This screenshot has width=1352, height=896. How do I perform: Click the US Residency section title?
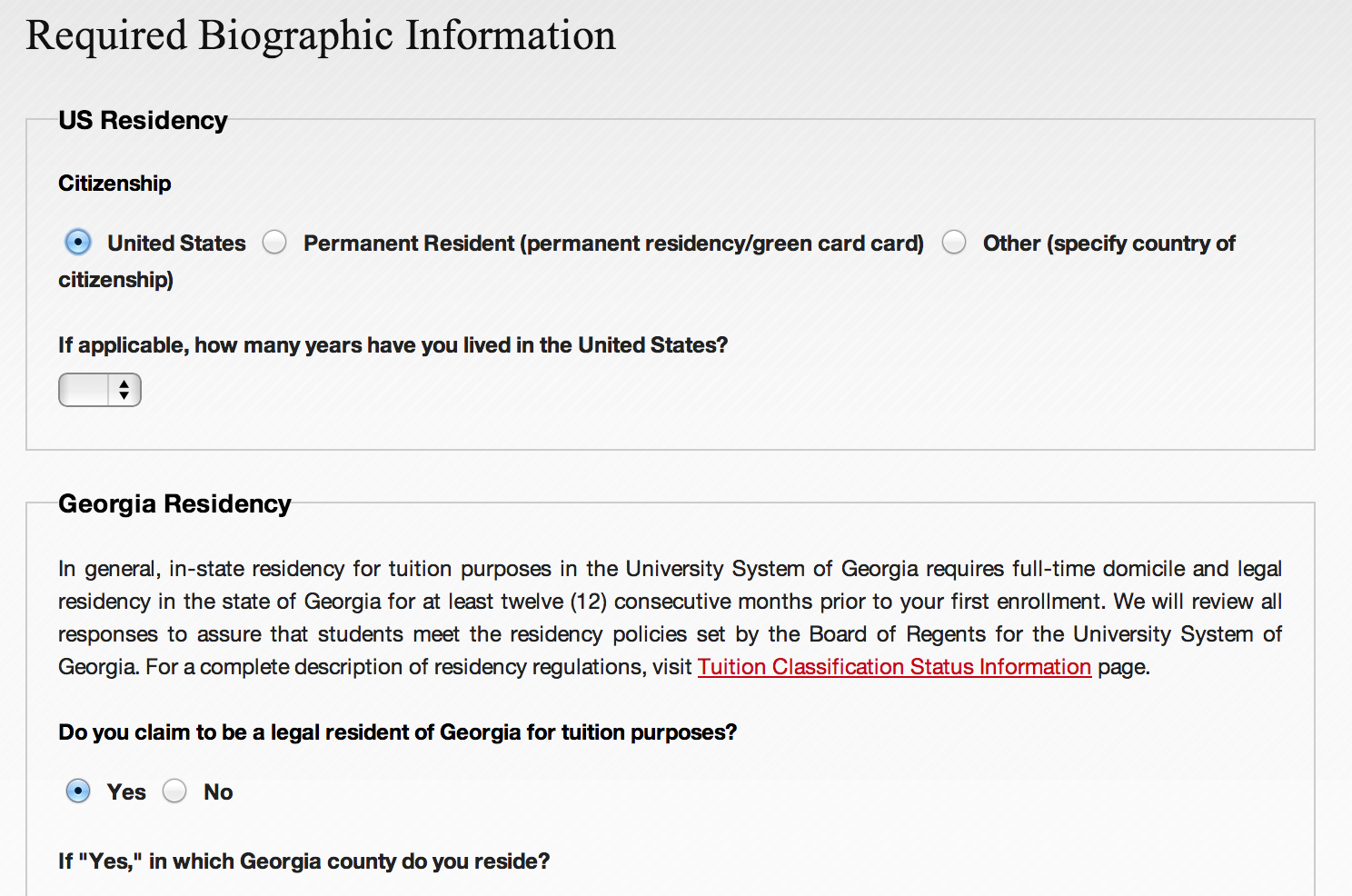tap(143, 120)
